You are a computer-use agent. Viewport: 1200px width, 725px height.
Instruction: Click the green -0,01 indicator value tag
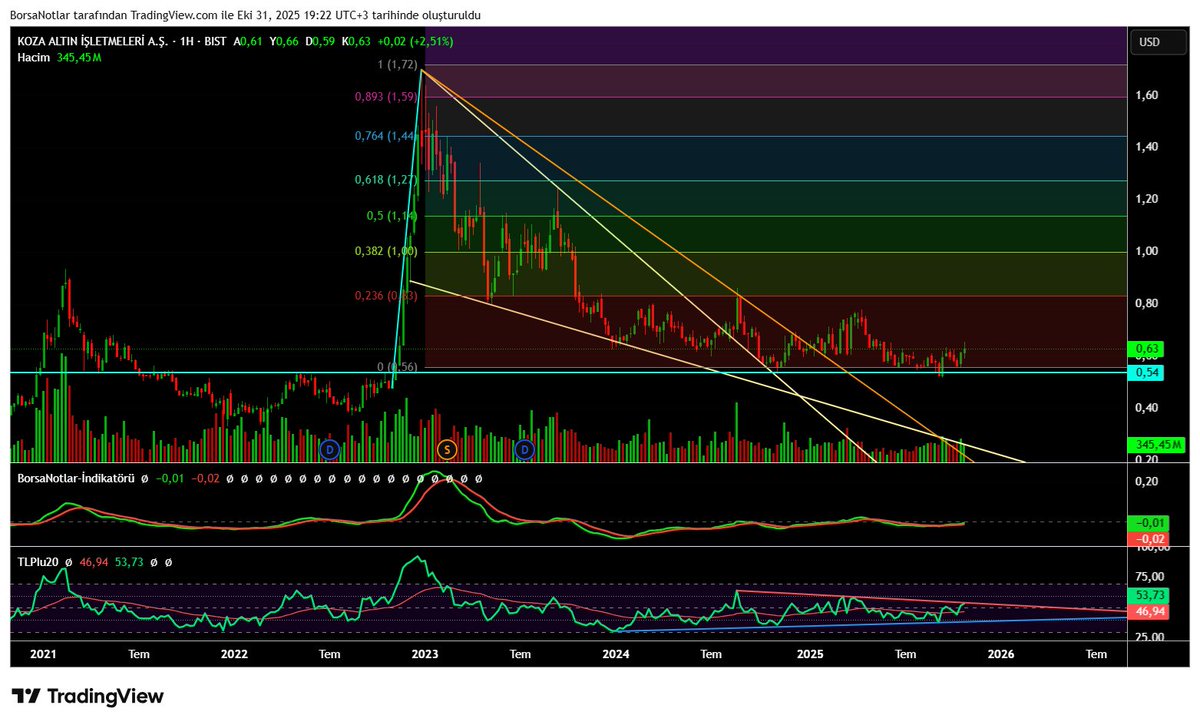[x=1147, y=523]
